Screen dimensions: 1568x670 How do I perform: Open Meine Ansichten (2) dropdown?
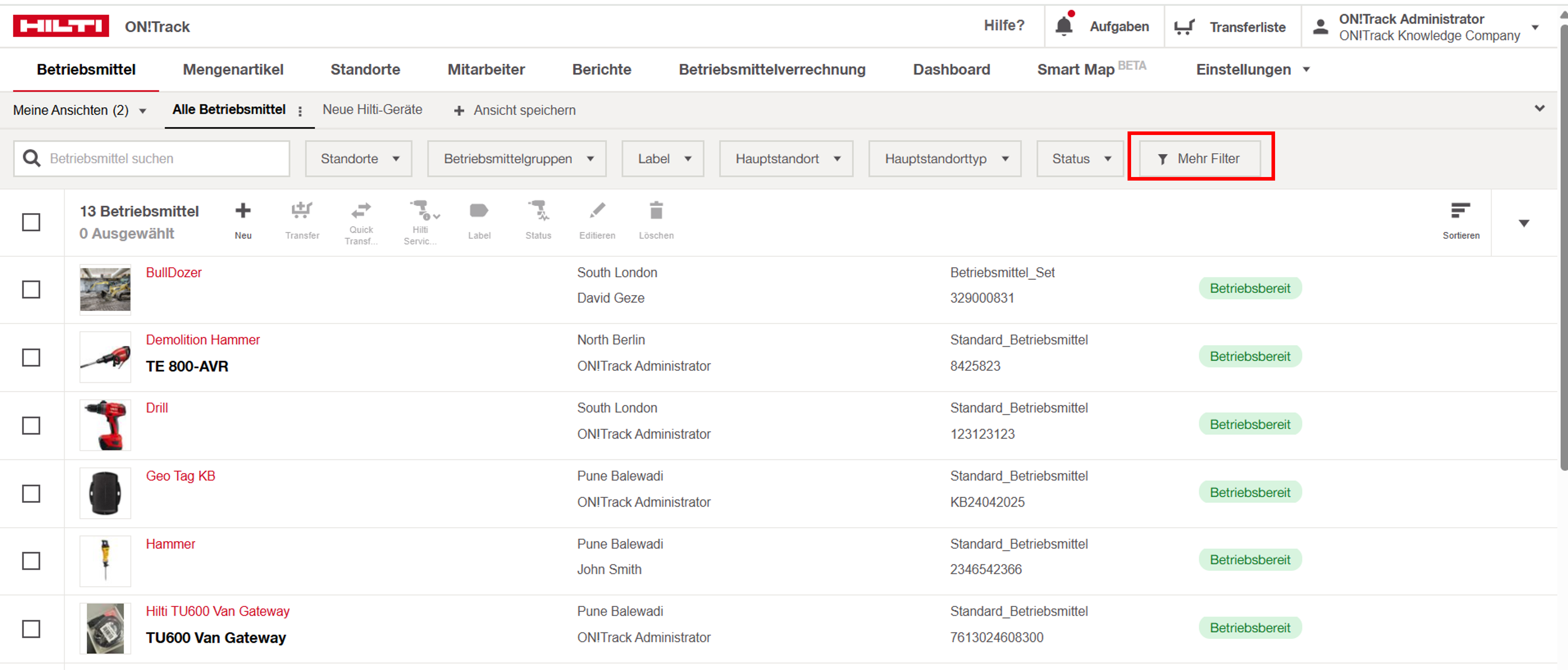click(80, 110)
